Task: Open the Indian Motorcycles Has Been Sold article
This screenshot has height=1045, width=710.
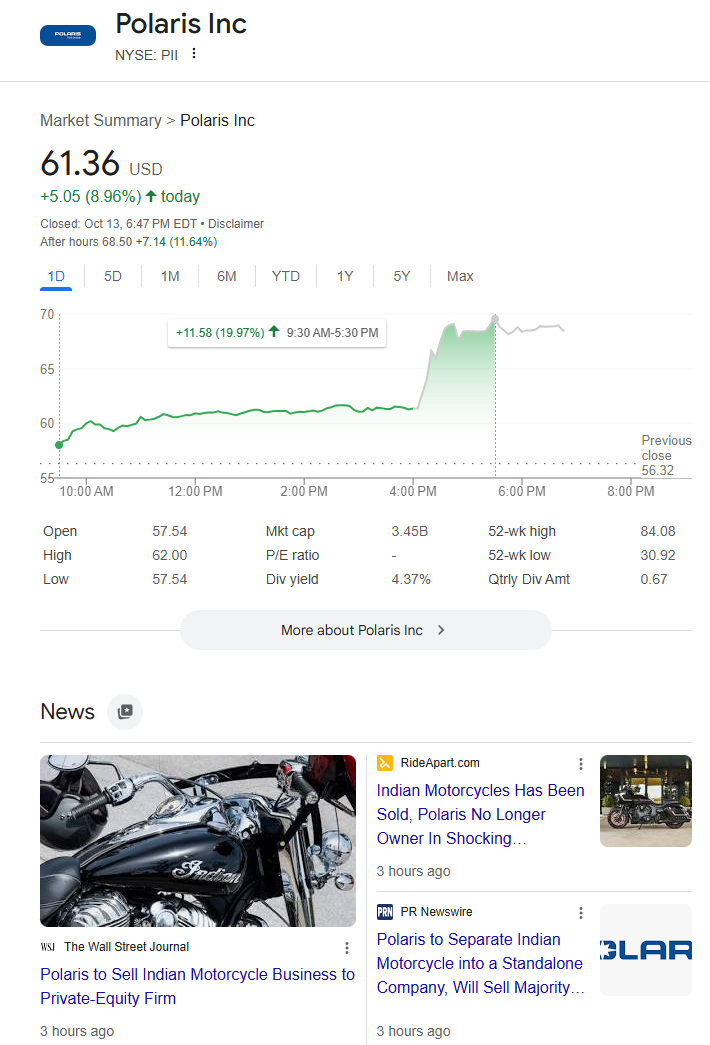Action: pos(480,814)
